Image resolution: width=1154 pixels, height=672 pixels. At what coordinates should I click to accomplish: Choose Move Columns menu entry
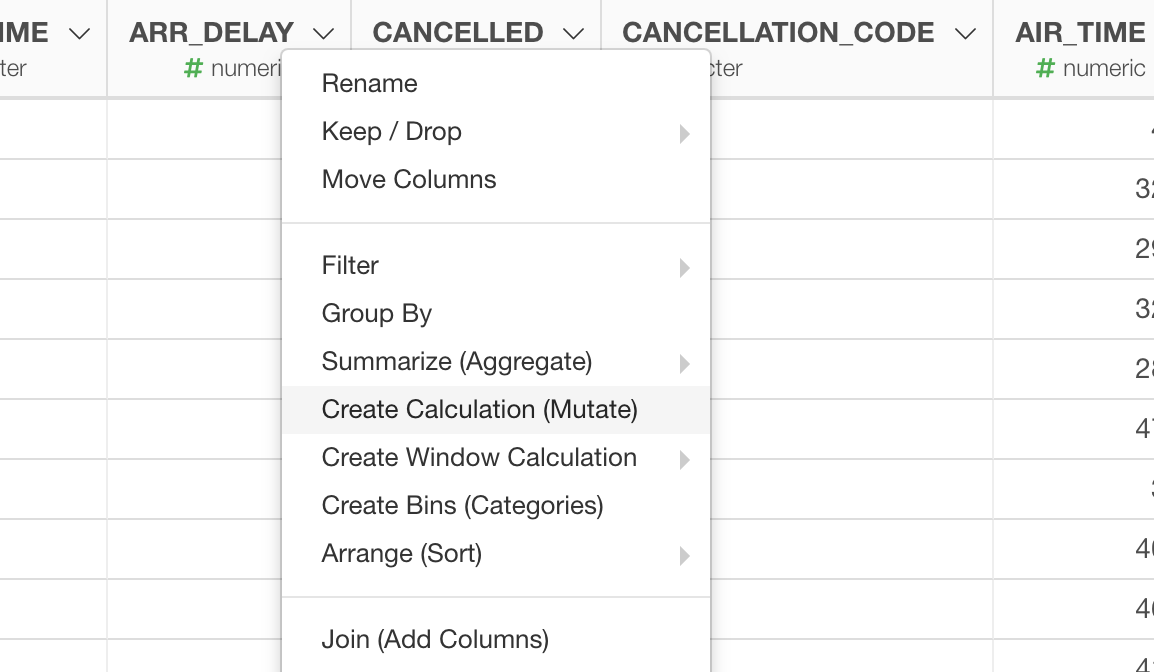coord(496,179)
